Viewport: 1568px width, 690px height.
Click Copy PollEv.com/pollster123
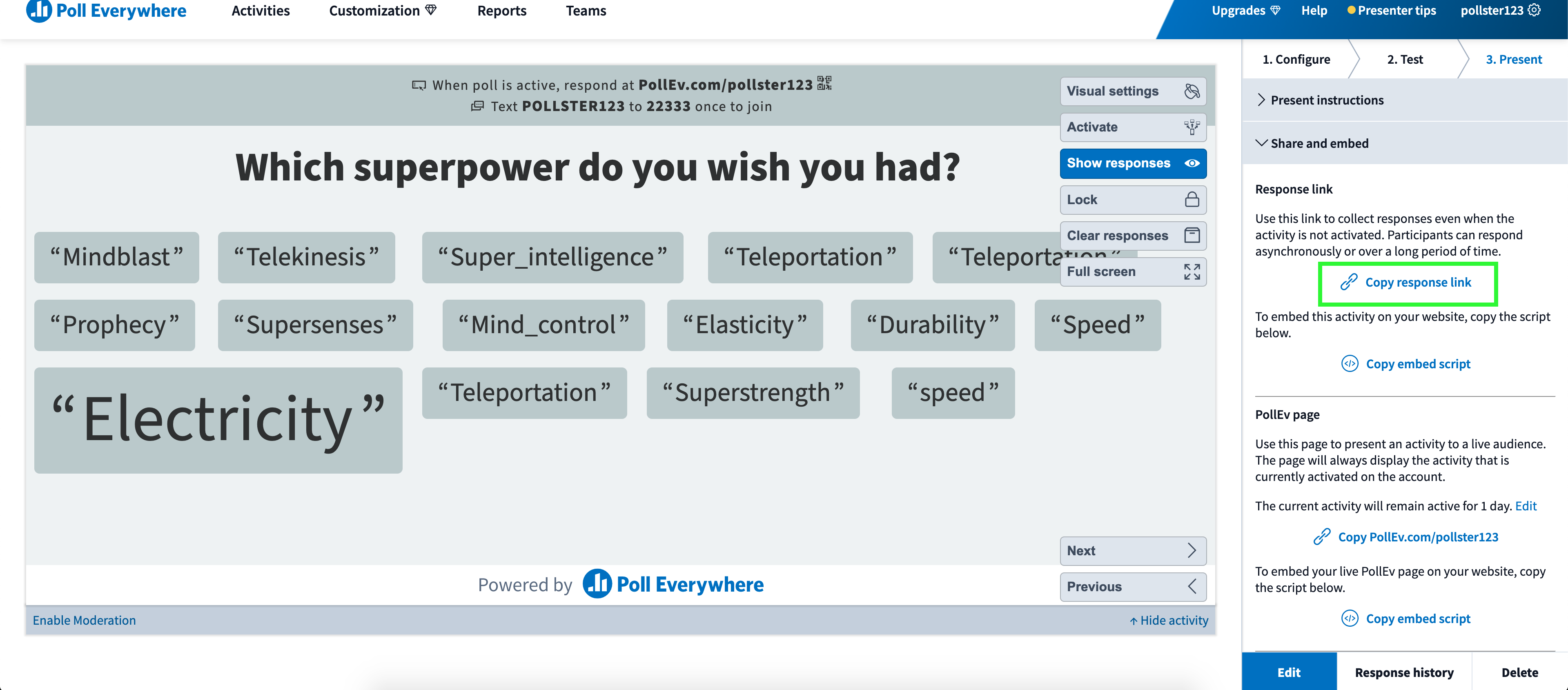tap(1418, 536)
